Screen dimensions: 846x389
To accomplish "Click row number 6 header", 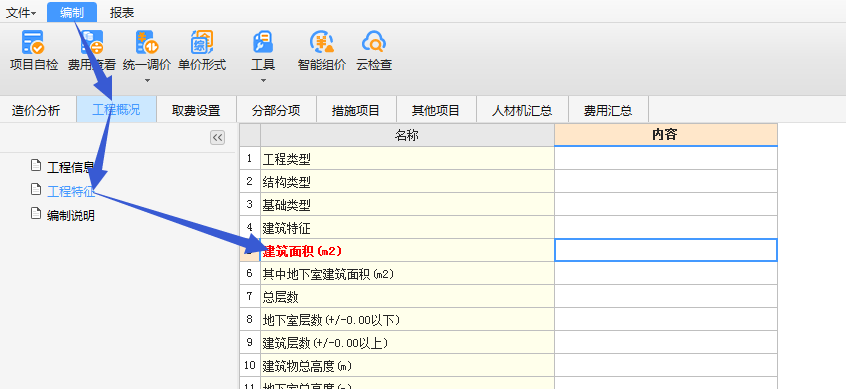I will (250, 274).
